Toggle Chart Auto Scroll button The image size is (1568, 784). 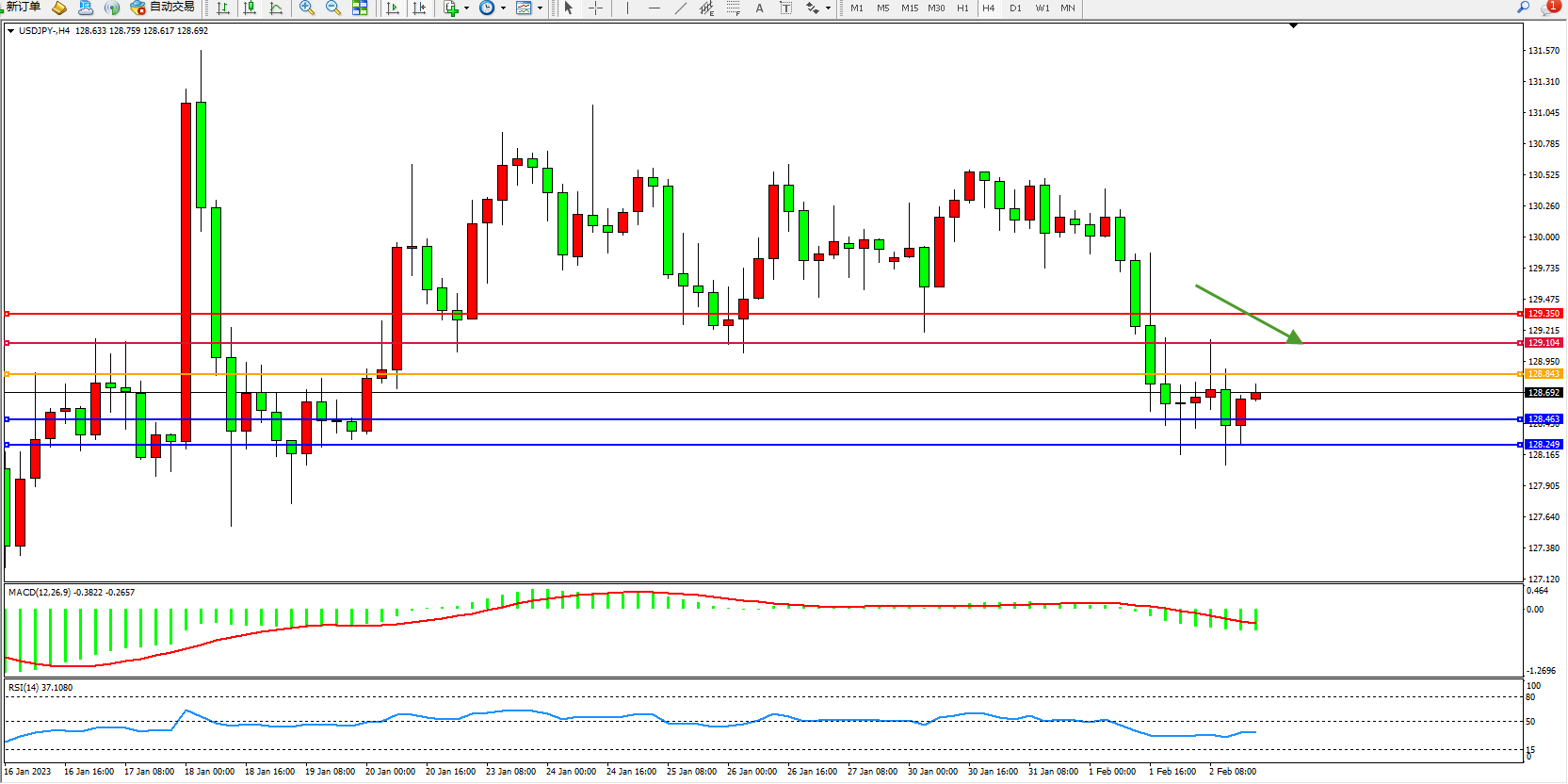coord(393,8)
